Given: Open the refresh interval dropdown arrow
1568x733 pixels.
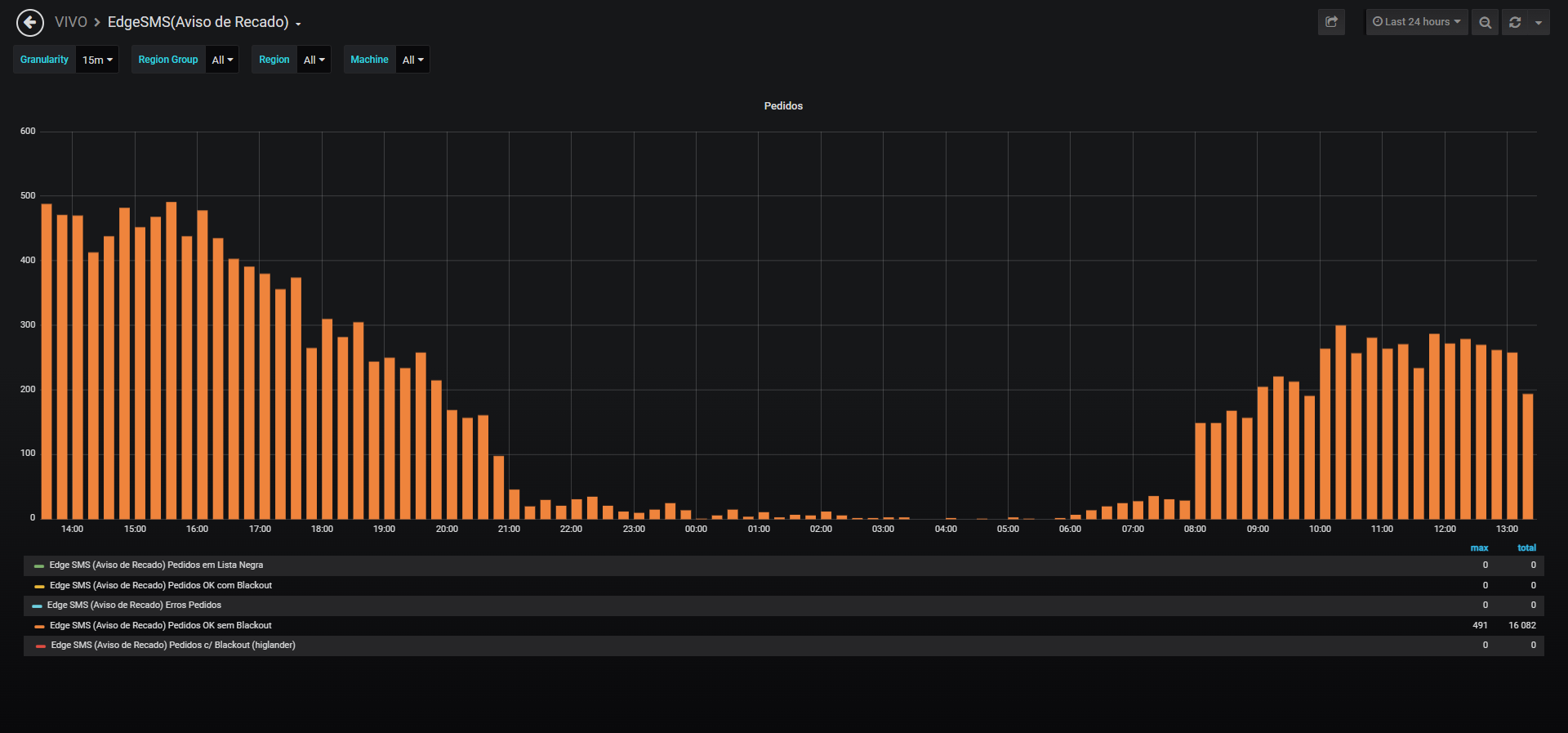Looking at the screenshot, I should (x=1539, y=22).
